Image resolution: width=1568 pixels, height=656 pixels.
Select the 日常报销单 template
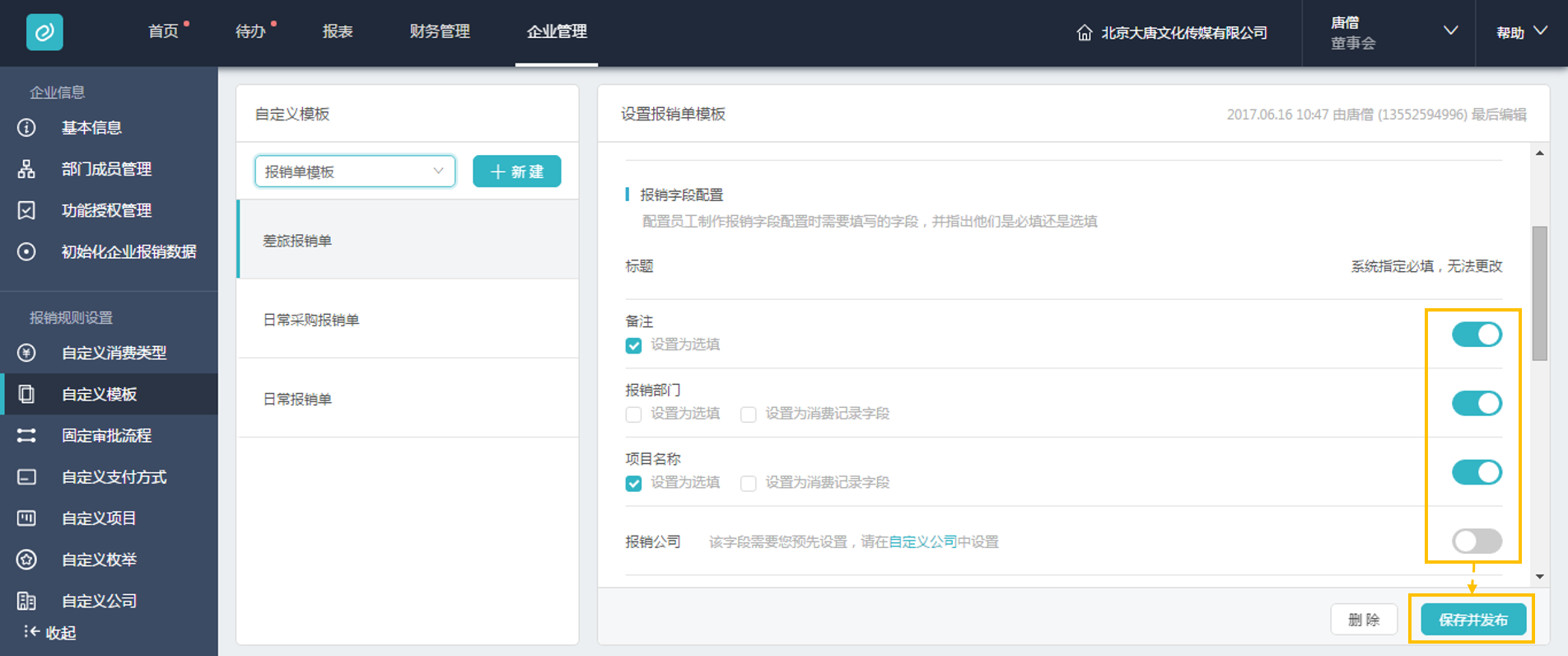point(408,398)
